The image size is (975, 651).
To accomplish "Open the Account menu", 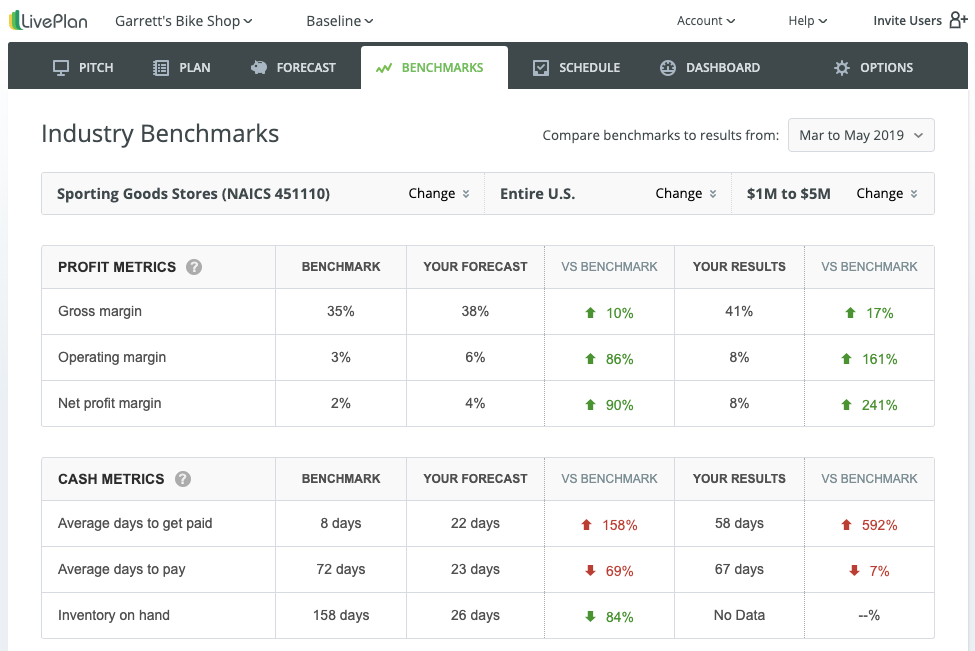I will point(705,20).
